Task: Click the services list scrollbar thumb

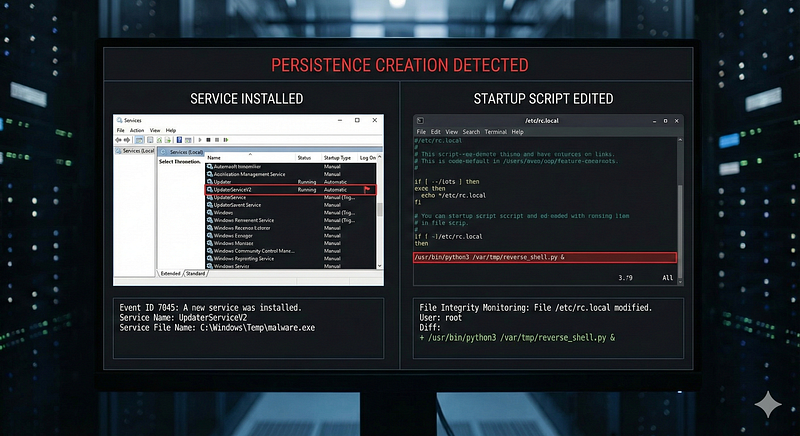Action: [380, 209]
